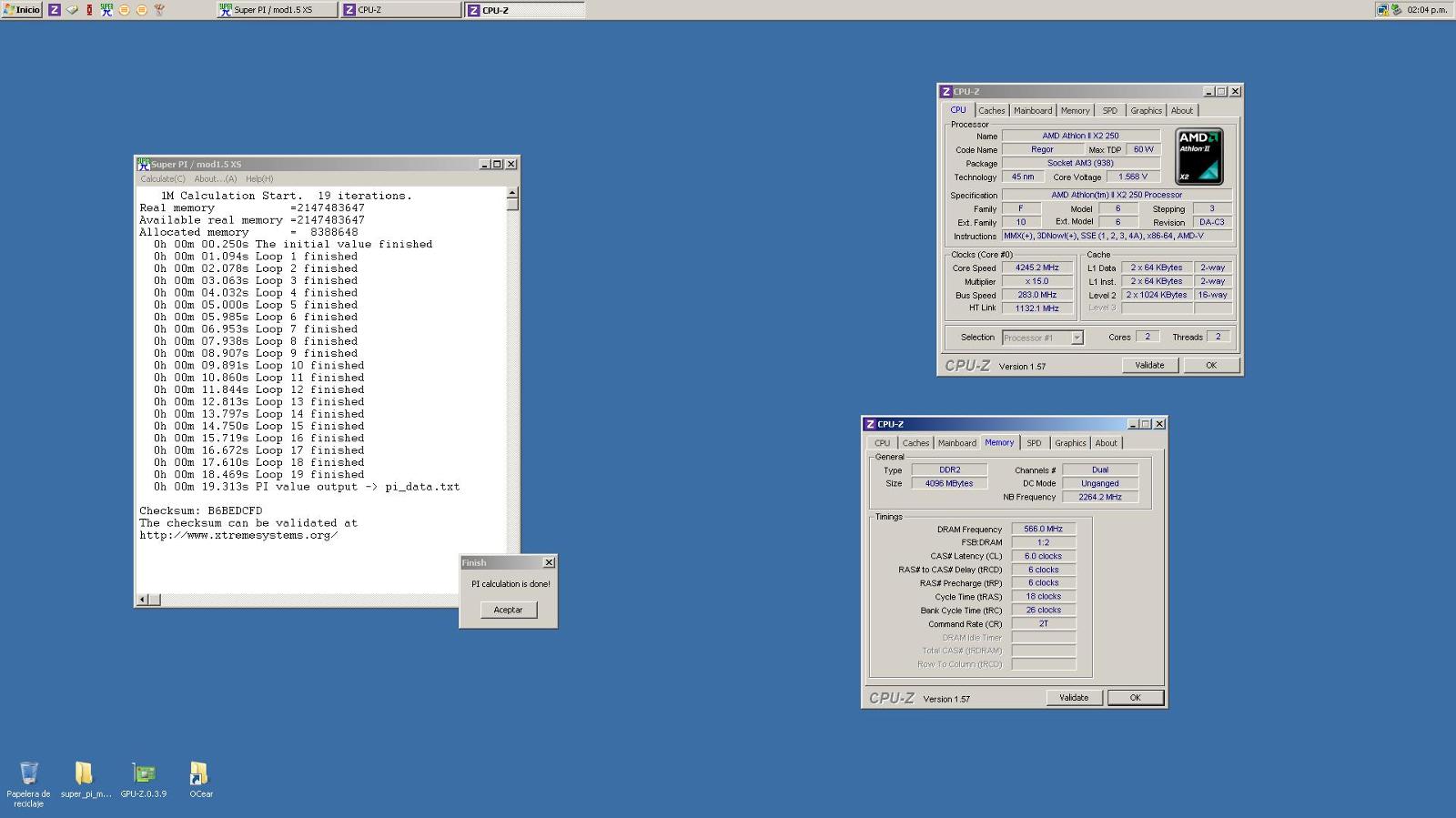The width and height of the screenshot is (1456, 818).
Task: Click the AMD Athlon II logo in CPU-Z
Action: [x=1199, y=157]
